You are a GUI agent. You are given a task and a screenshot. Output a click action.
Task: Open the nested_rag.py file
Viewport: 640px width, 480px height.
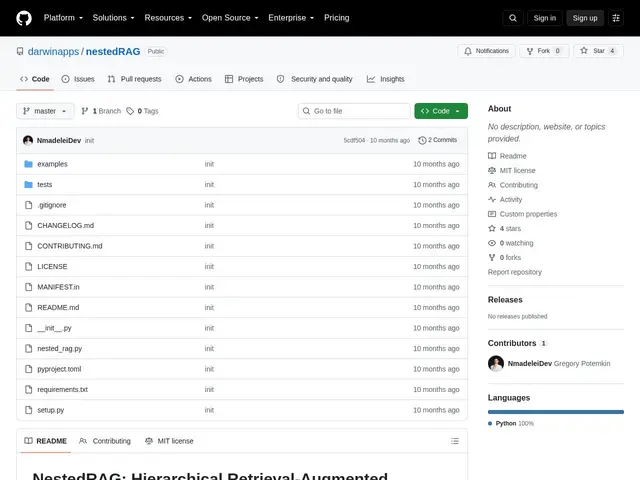(60, 349)
